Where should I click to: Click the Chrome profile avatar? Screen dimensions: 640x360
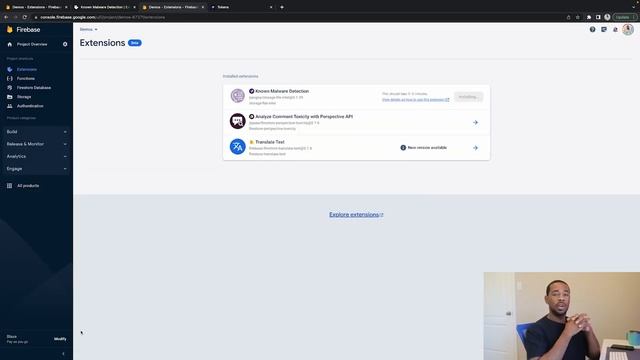[x=607, y=17]
